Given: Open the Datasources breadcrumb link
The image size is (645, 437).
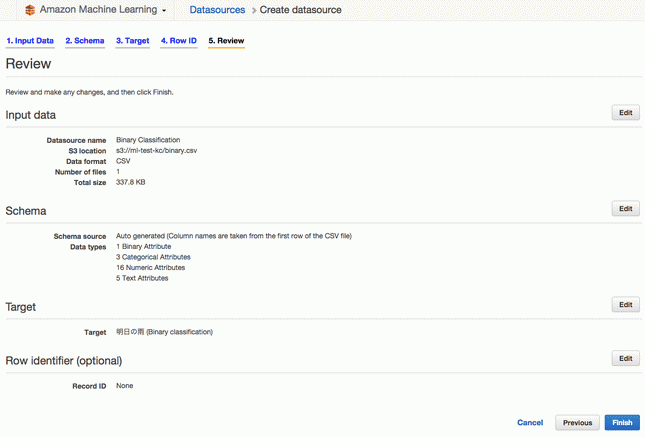Looking at the screenshot, I should click(217, 10).
